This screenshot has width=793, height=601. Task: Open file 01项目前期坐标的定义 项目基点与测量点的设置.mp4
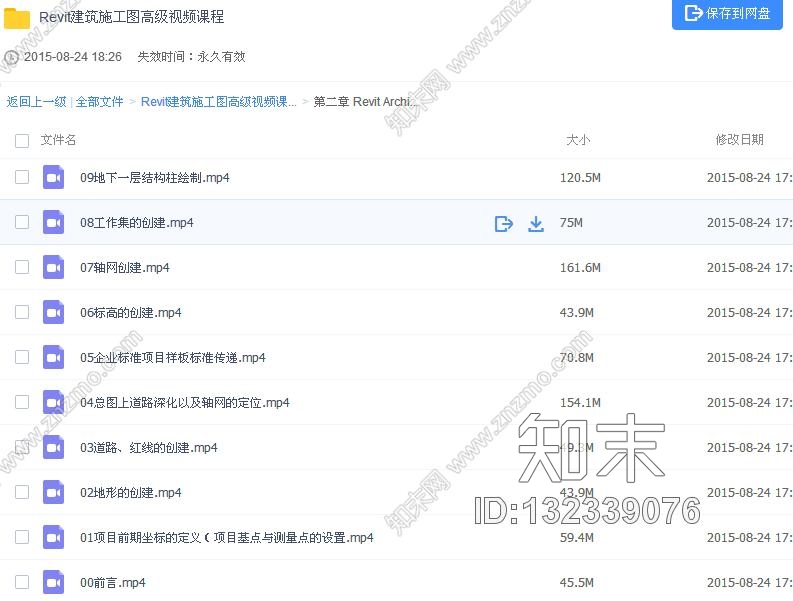pos(227,538)
